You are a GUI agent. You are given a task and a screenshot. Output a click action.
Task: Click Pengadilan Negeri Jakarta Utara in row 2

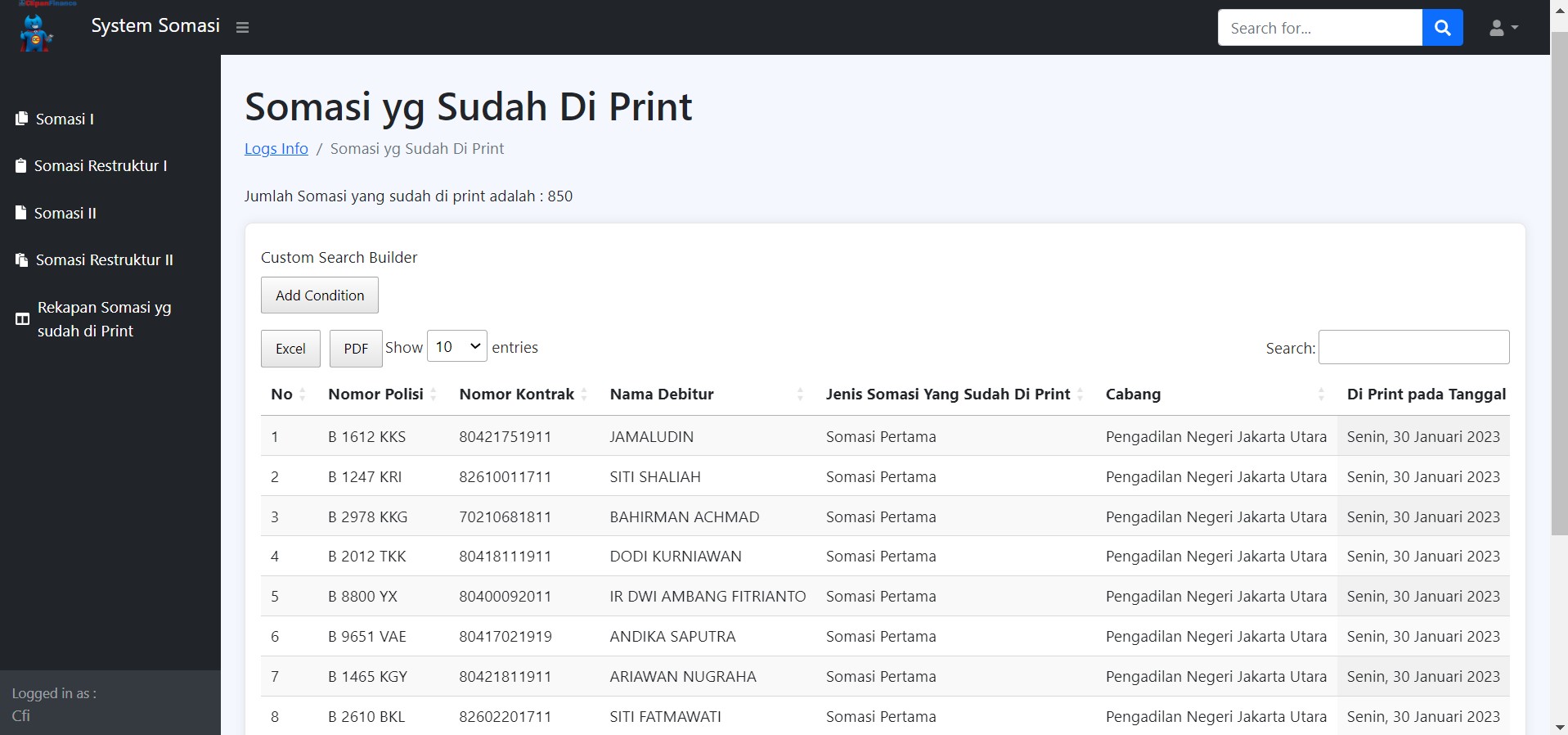[1215, 477]
